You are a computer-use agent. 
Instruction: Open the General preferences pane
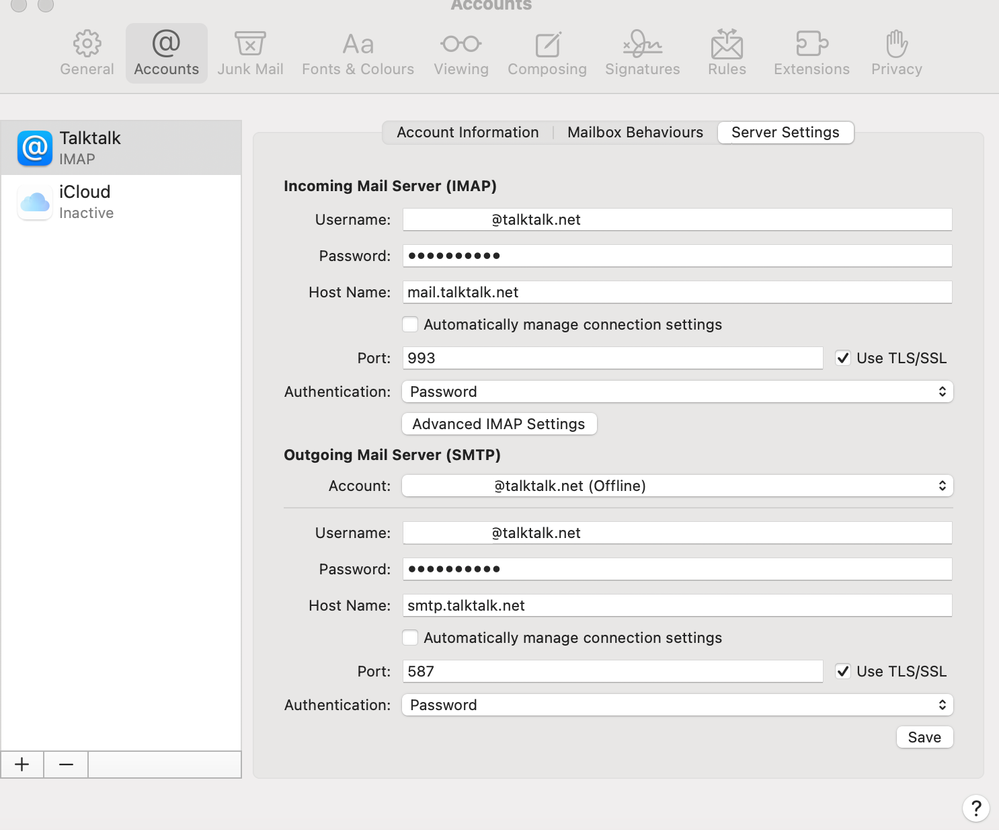(86, 52)
